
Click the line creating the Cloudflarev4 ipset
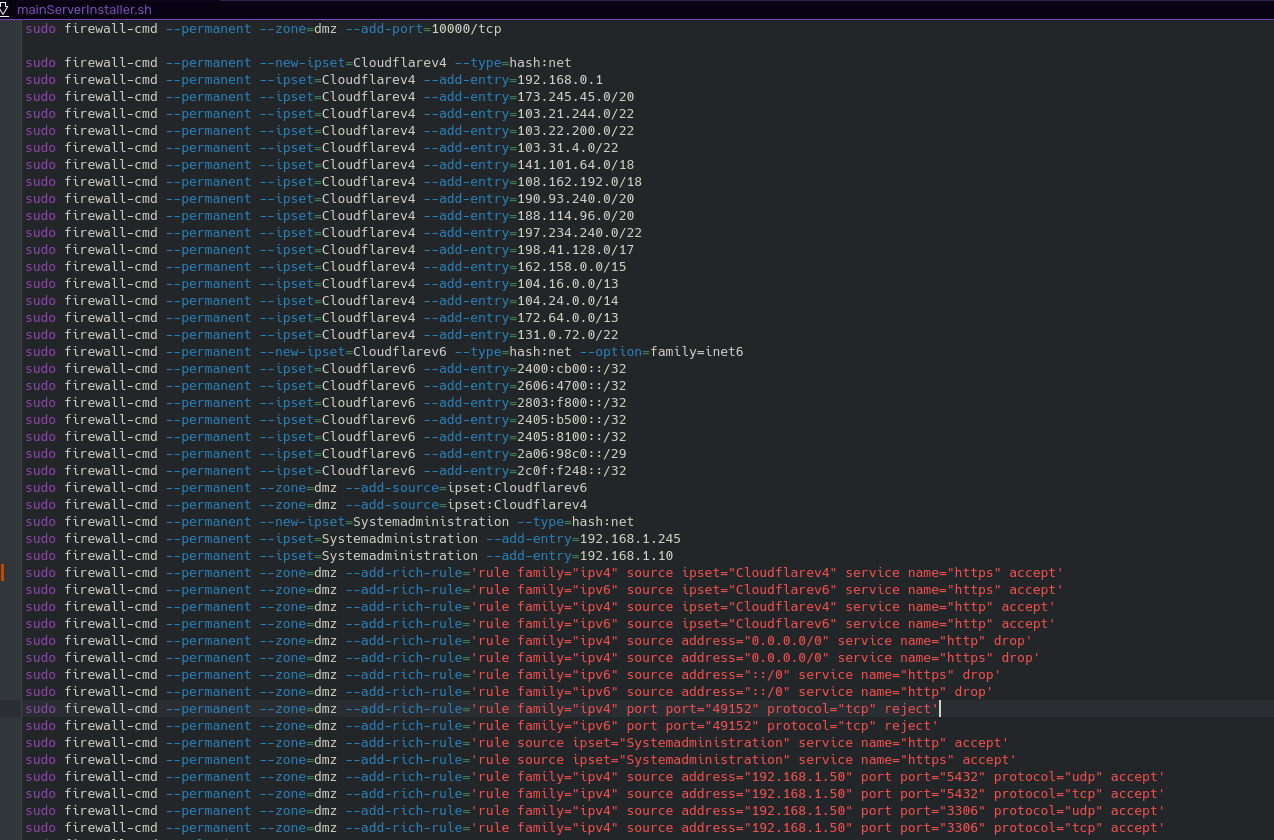click(x=299, y=62)
